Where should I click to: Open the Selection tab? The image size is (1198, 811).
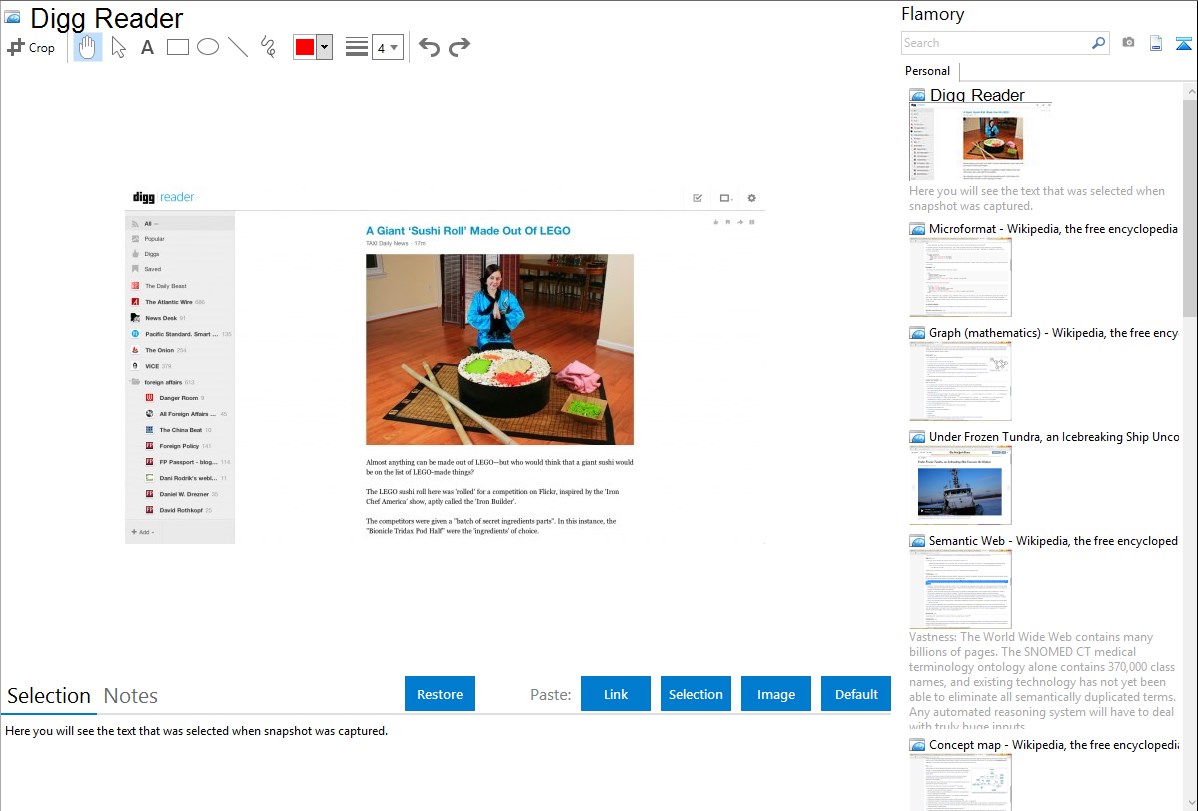pyautogui.click(x=49, y=696)
